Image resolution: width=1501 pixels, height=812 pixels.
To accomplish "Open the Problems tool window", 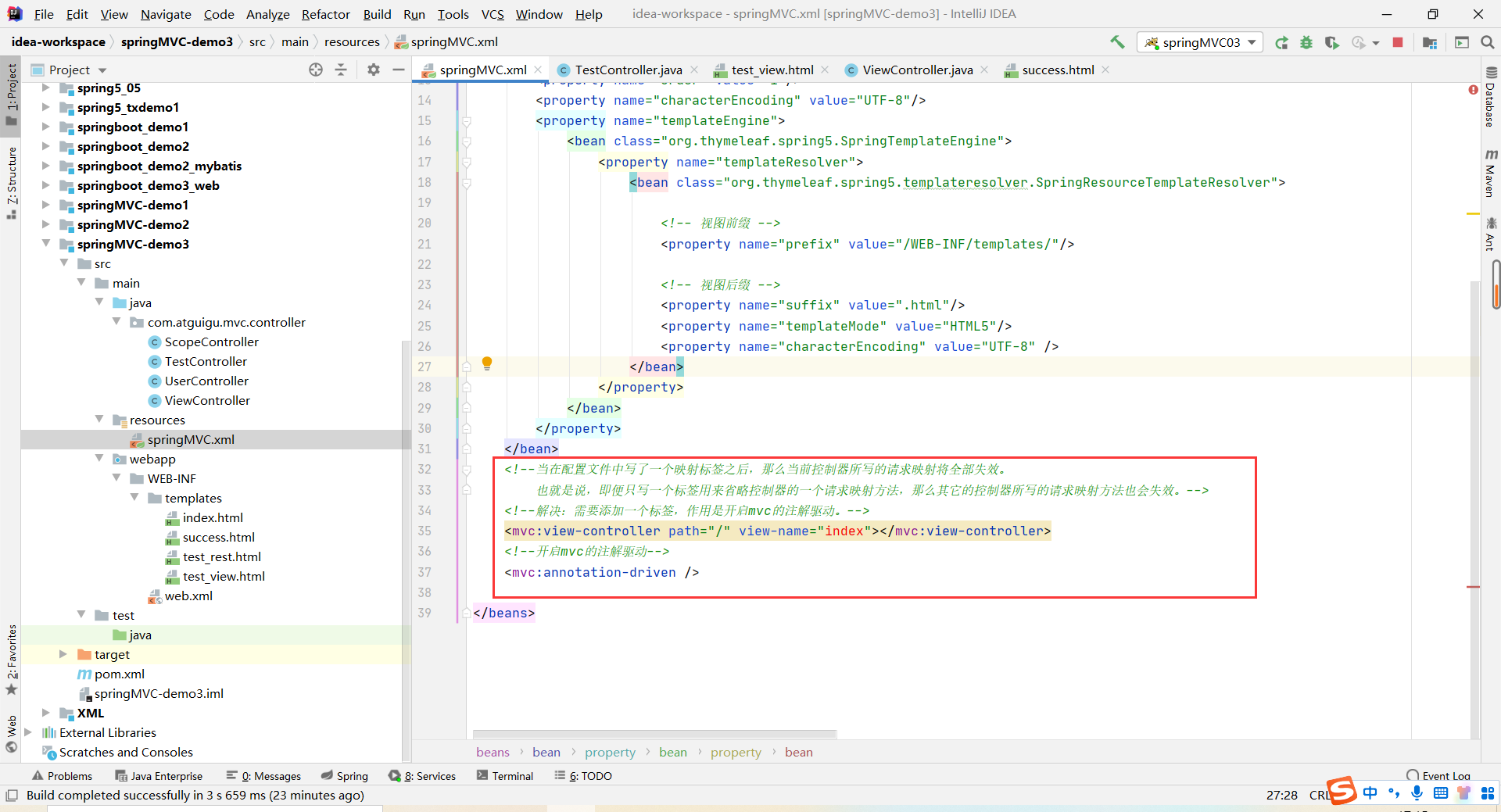I will (x=63, y=776).
